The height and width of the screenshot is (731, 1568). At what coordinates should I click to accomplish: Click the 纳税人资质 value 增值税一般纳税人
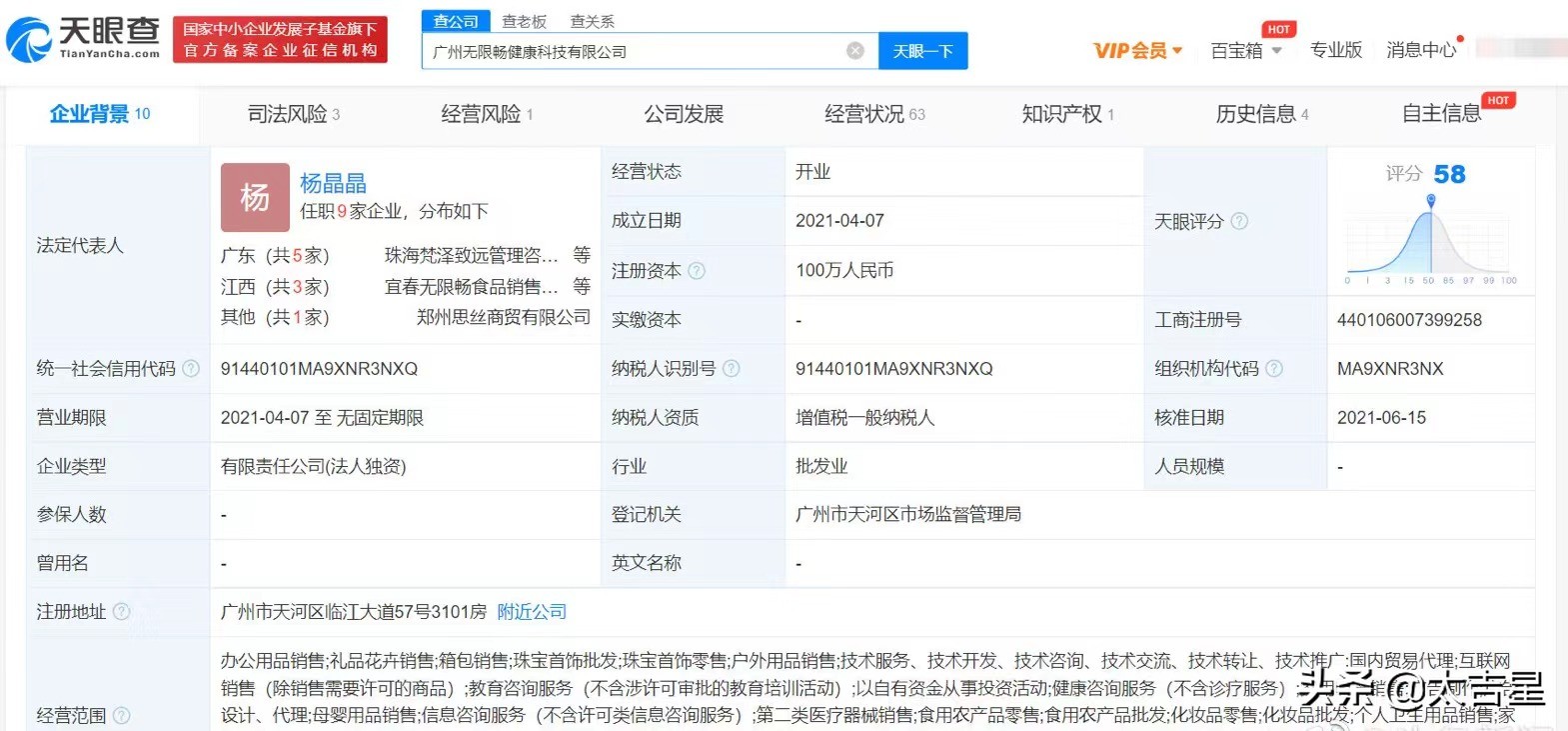(865, 418)
